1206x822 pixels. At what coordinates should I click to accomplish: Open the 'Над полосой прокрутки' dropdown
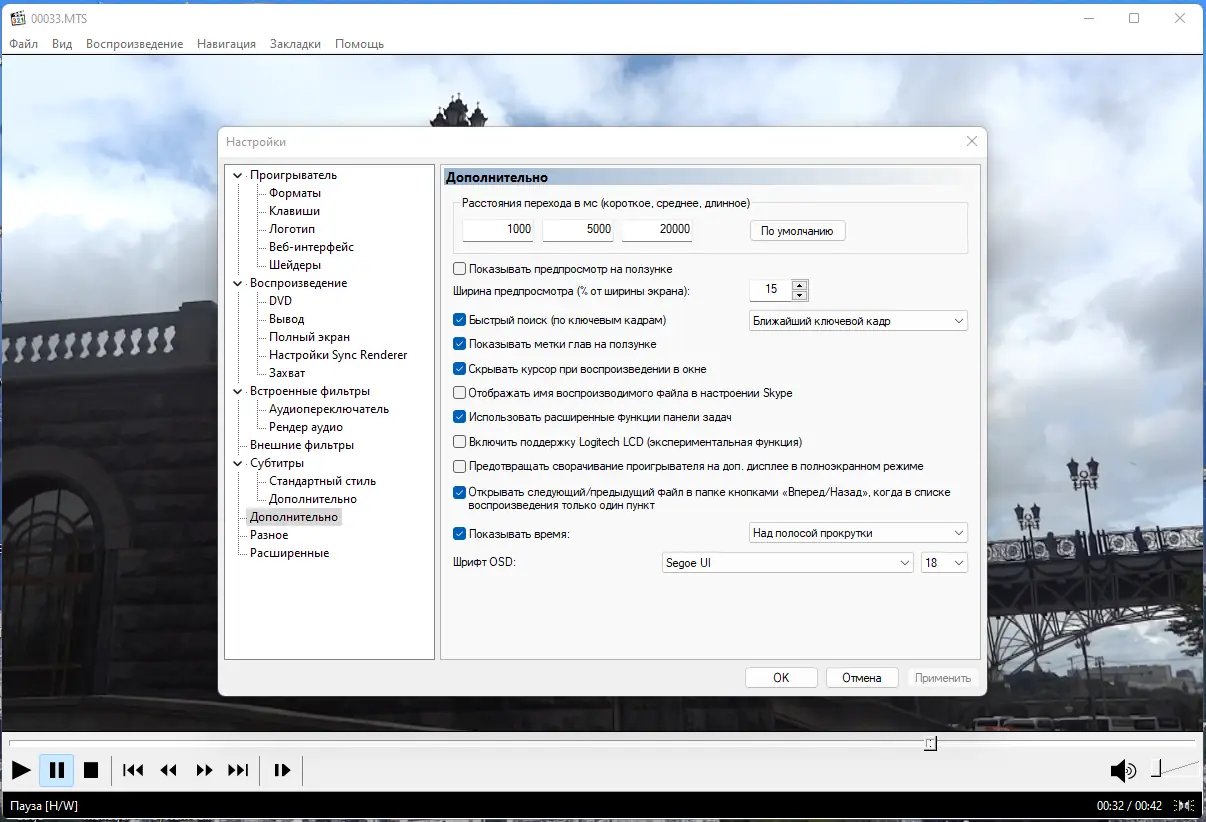point(858,533)
